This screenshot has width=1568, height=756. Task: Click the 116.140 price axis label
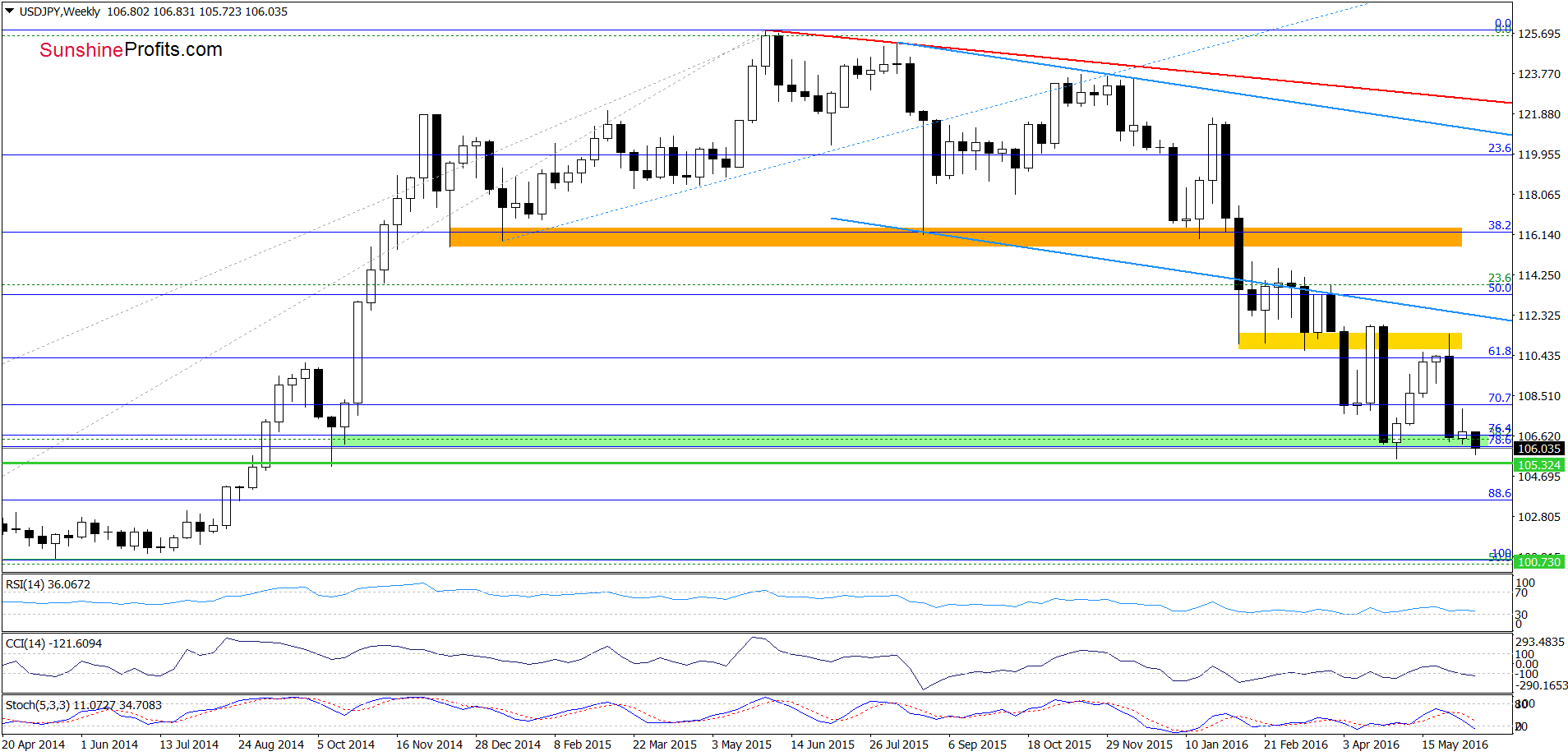1538,235
